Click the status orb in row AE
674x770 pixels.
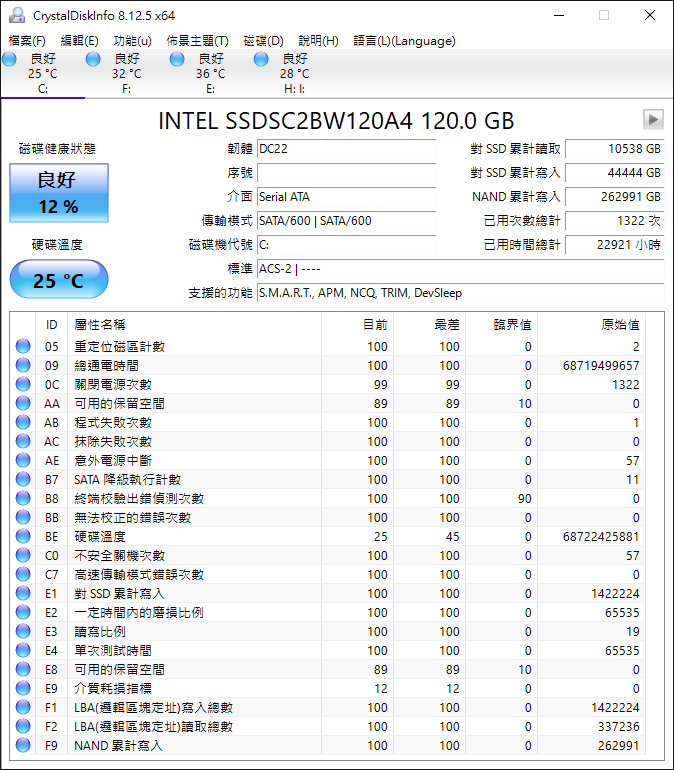(23, 460)
